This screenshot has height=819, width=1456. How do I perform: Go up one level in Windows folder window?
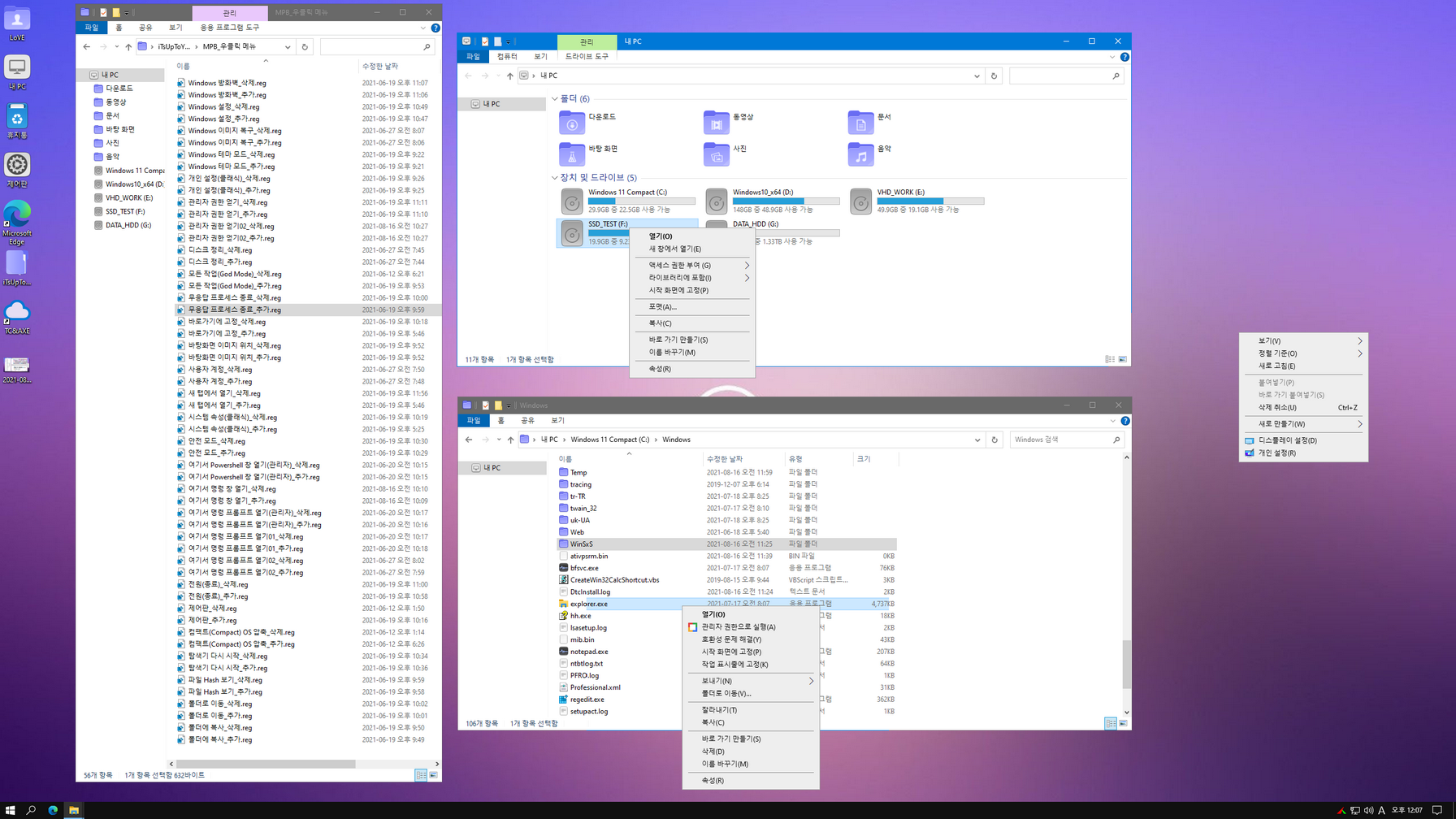(x=510, y=440)
